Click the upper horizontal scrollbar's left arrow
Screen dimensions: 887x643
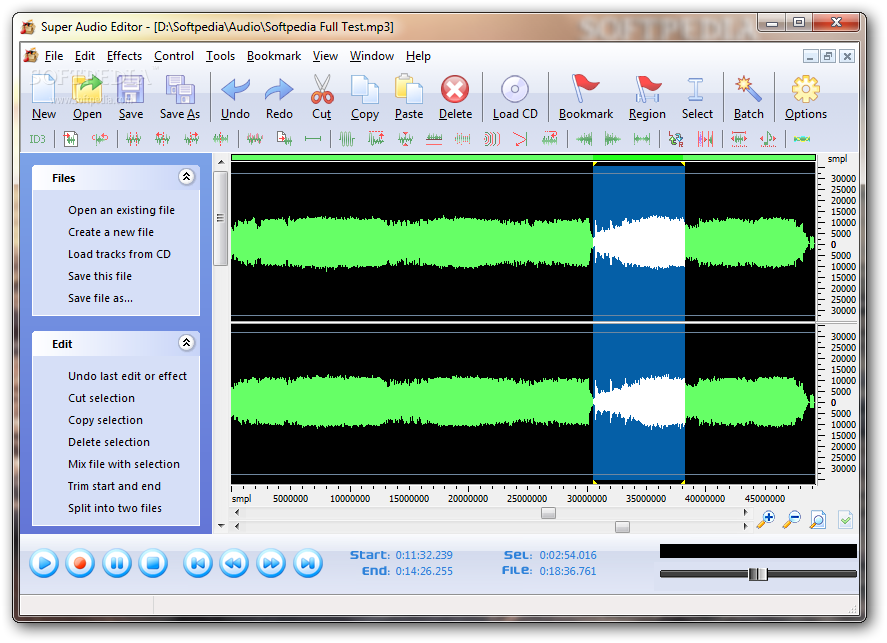tap(236, 512)
